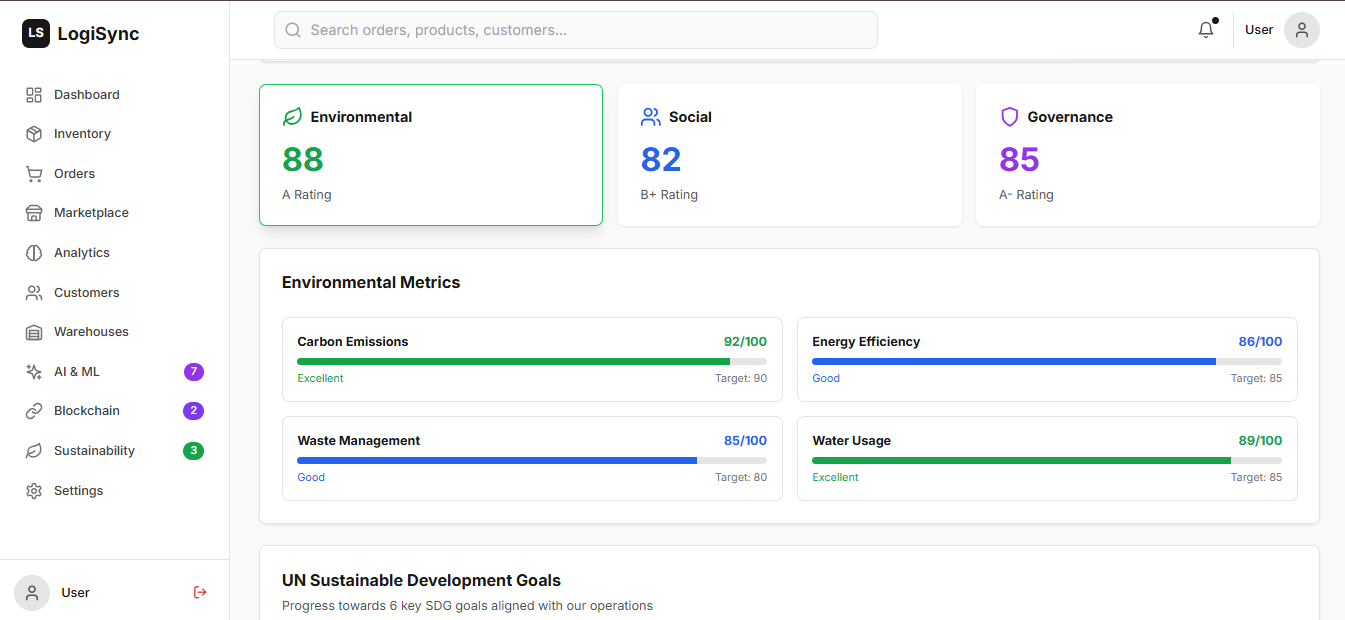Click the green 3 badge on Sustainability
The height and width of the screenshot is (620, 1345).
pos(194,451)
